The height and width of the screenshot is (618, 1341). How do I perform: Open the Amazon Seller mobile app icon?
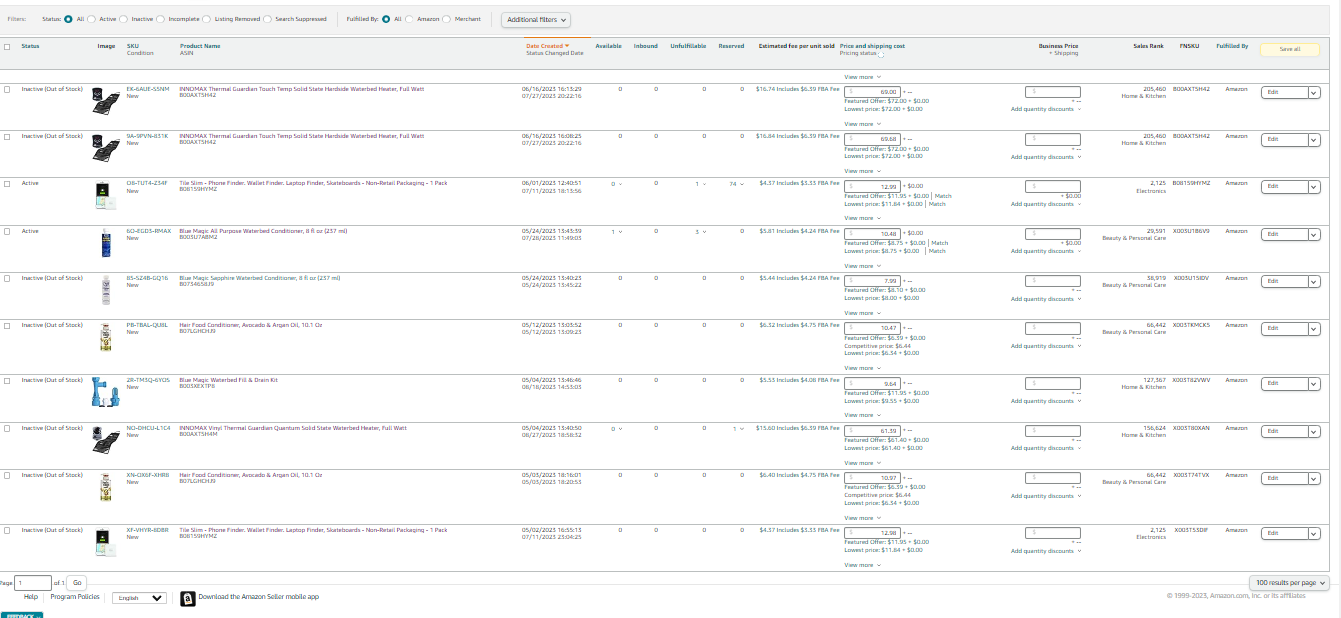point(187,599)
